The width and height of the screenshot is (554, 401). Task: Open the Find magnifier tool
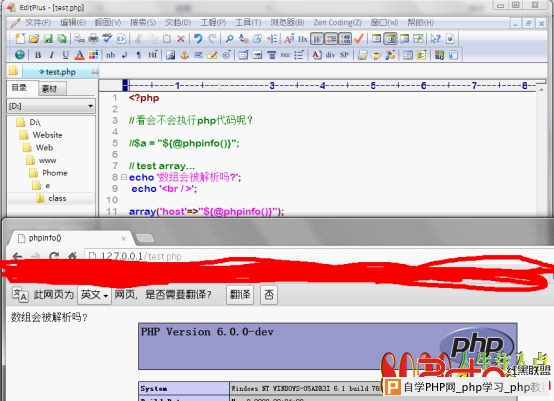[x=229, y=39]
